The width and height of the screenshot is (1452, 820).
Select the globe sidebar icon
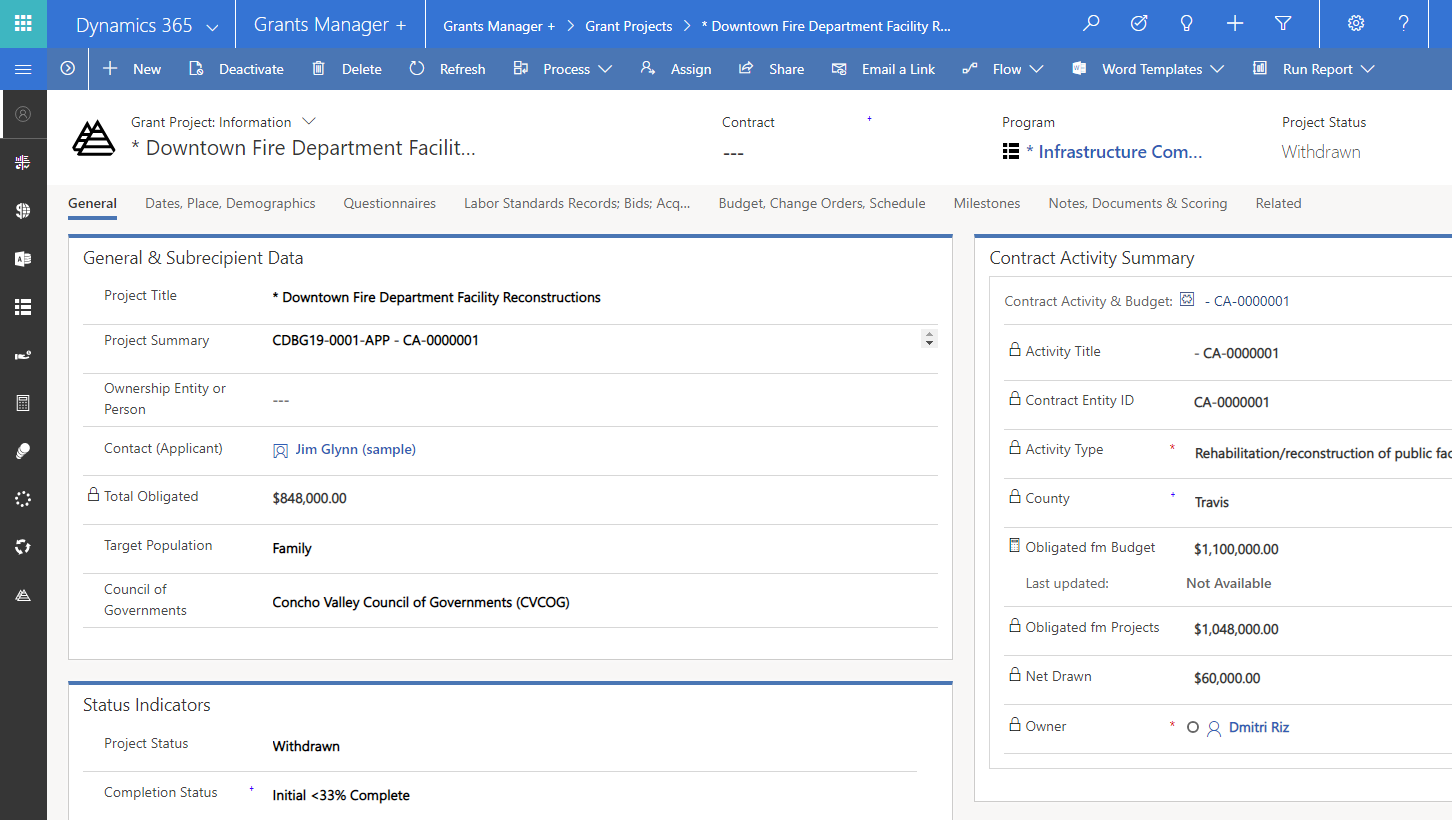(23, 211)
